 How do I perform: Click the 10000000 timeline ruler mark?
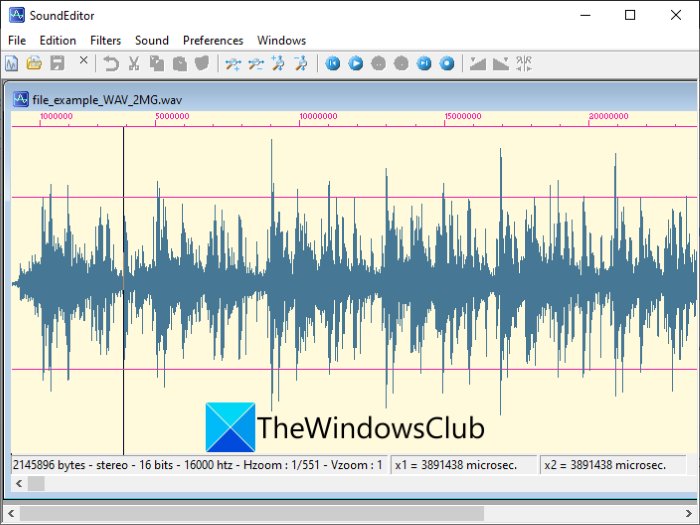[318, 116]
